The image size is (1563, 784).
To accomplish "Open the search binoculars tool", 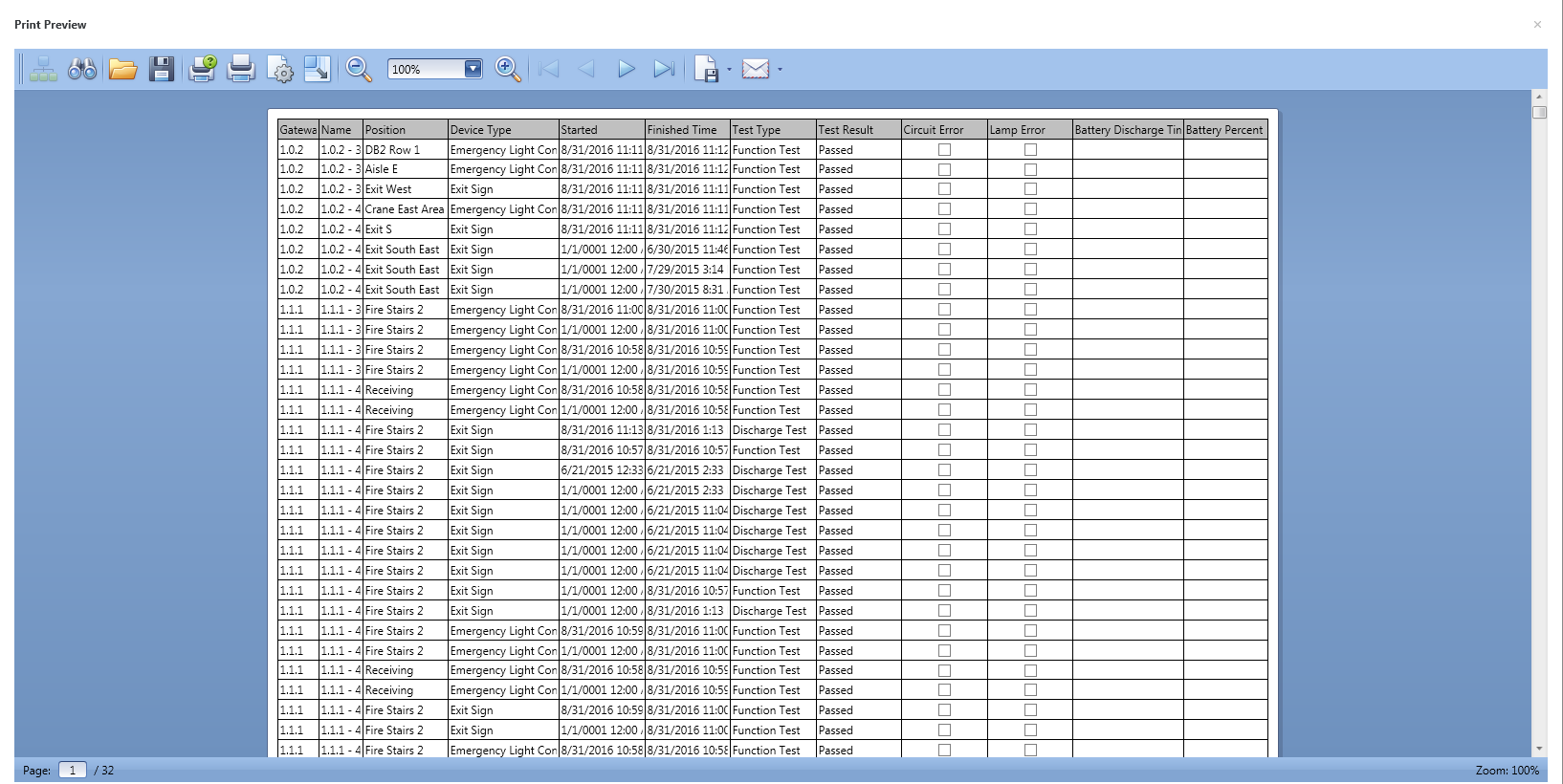I will (x=82, y=69).
